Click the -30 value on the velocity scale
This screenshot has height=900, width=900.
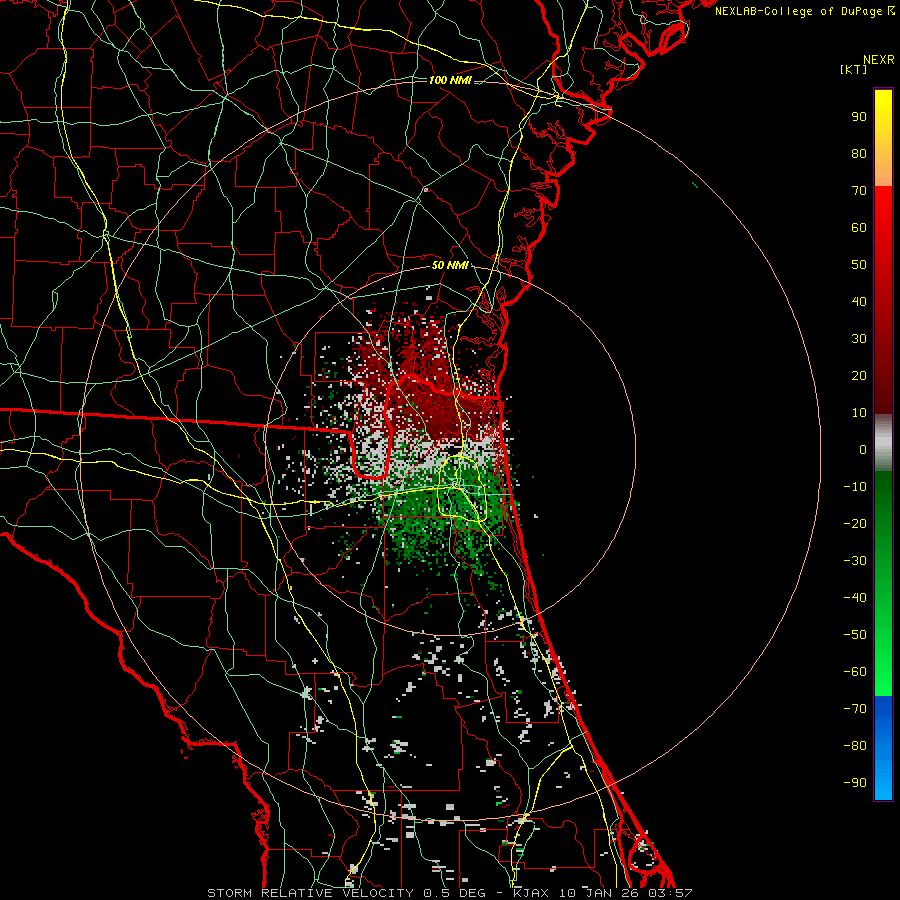coord(855,561)
